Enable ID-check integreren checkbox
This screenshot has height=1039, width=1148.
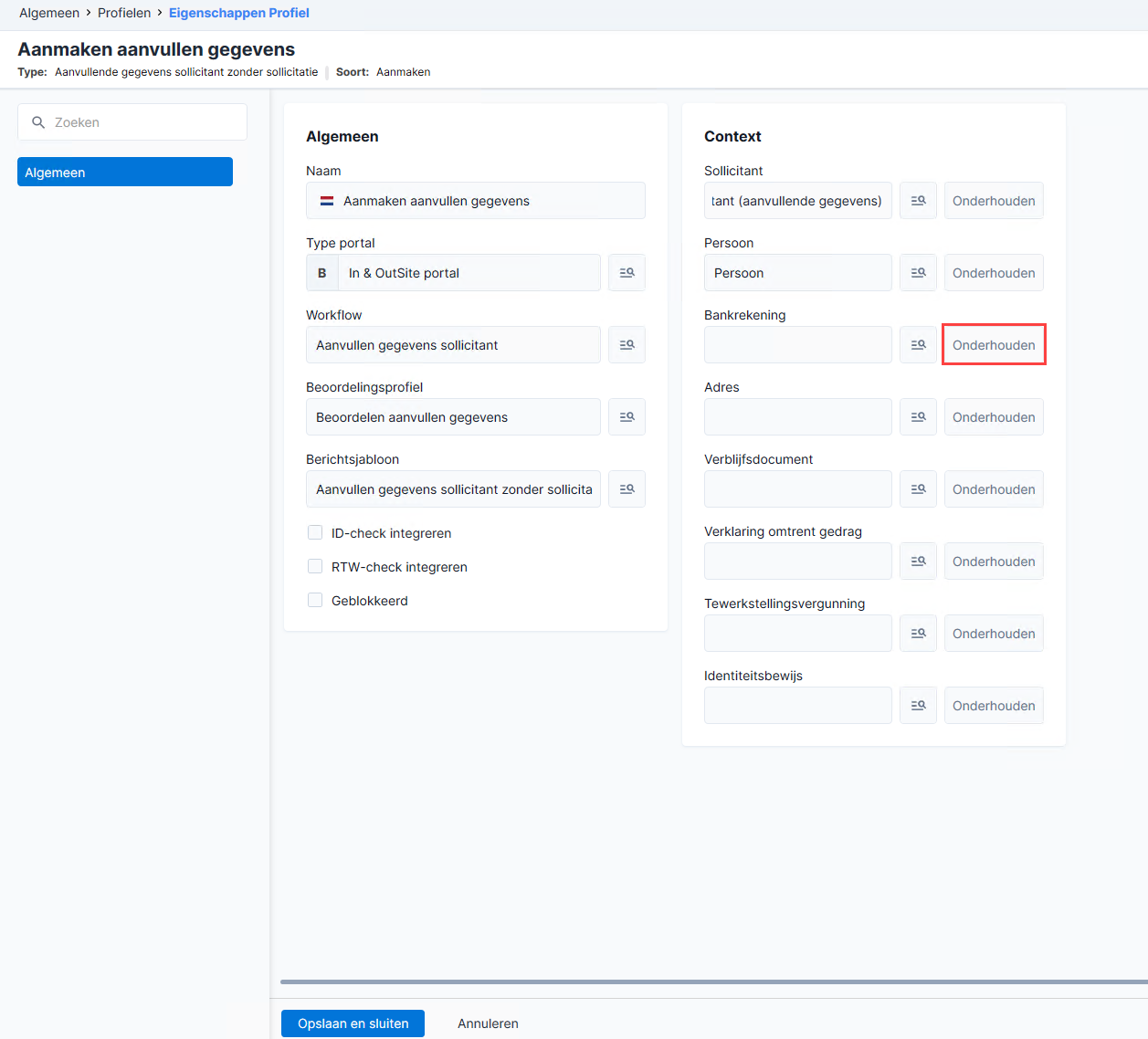point(315,532)
